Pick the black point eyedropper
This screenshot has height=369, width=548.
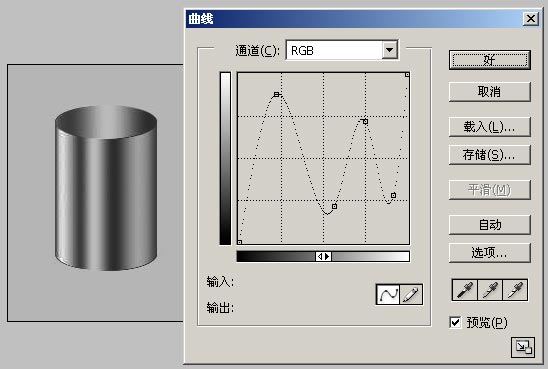coord(464,290)
